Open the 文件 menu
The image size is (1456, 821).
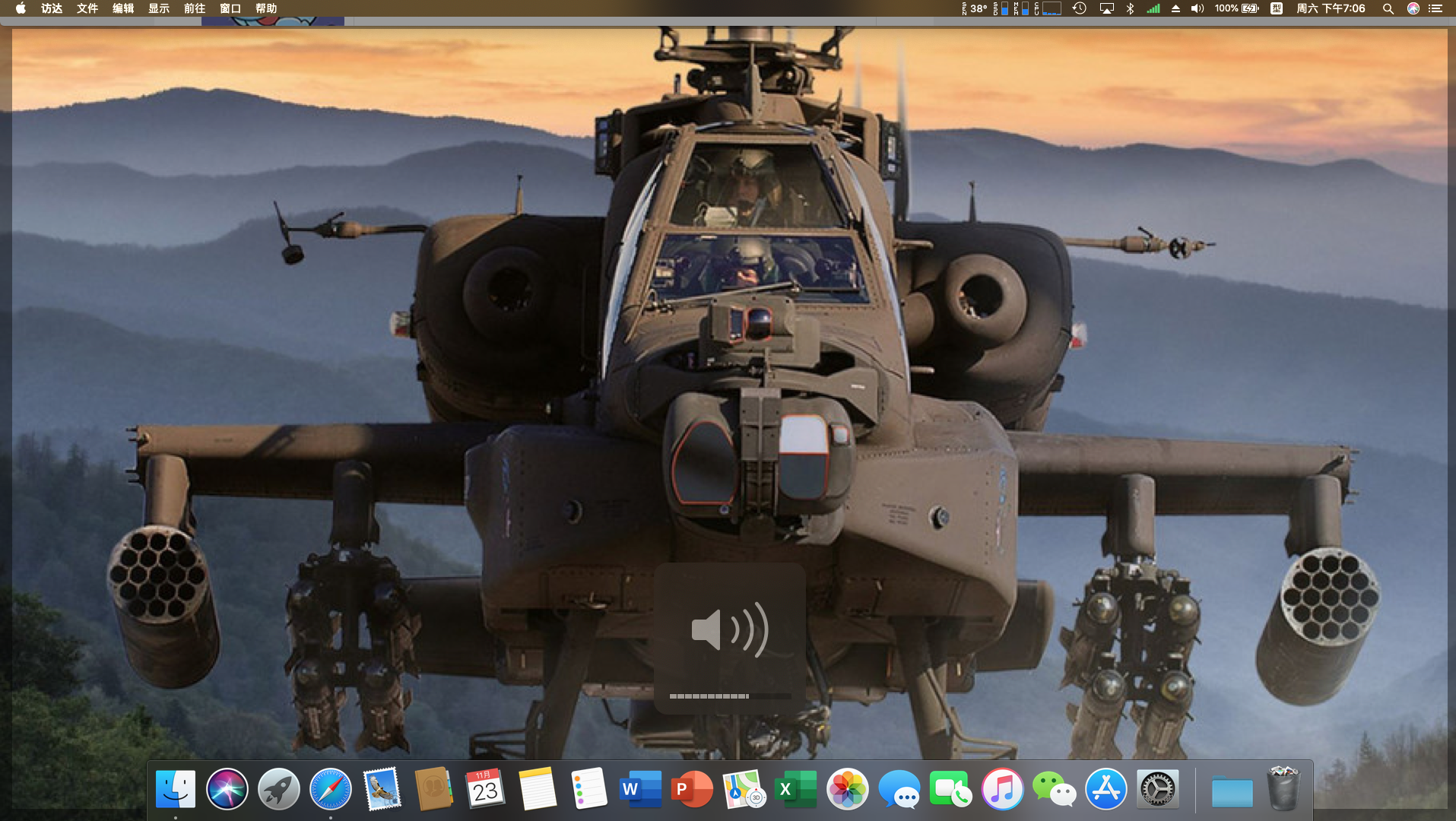87,8
